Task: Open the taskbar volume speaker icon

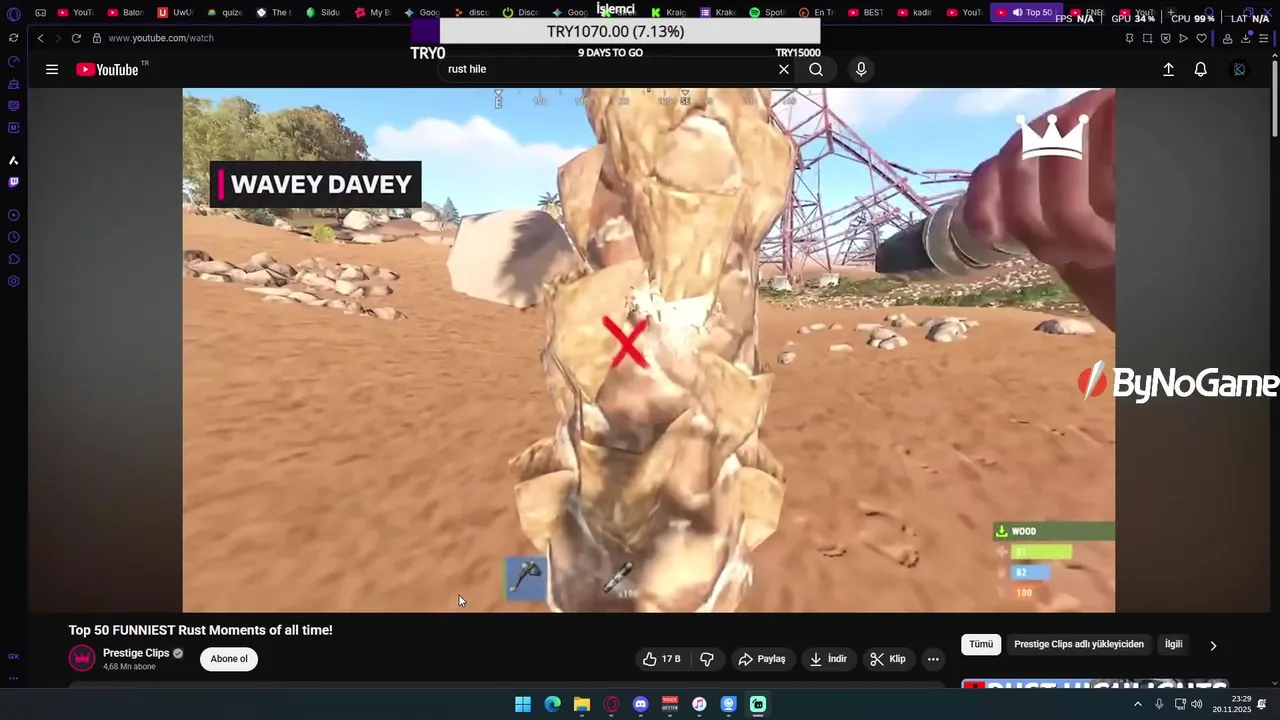Action: point(1197,704)
